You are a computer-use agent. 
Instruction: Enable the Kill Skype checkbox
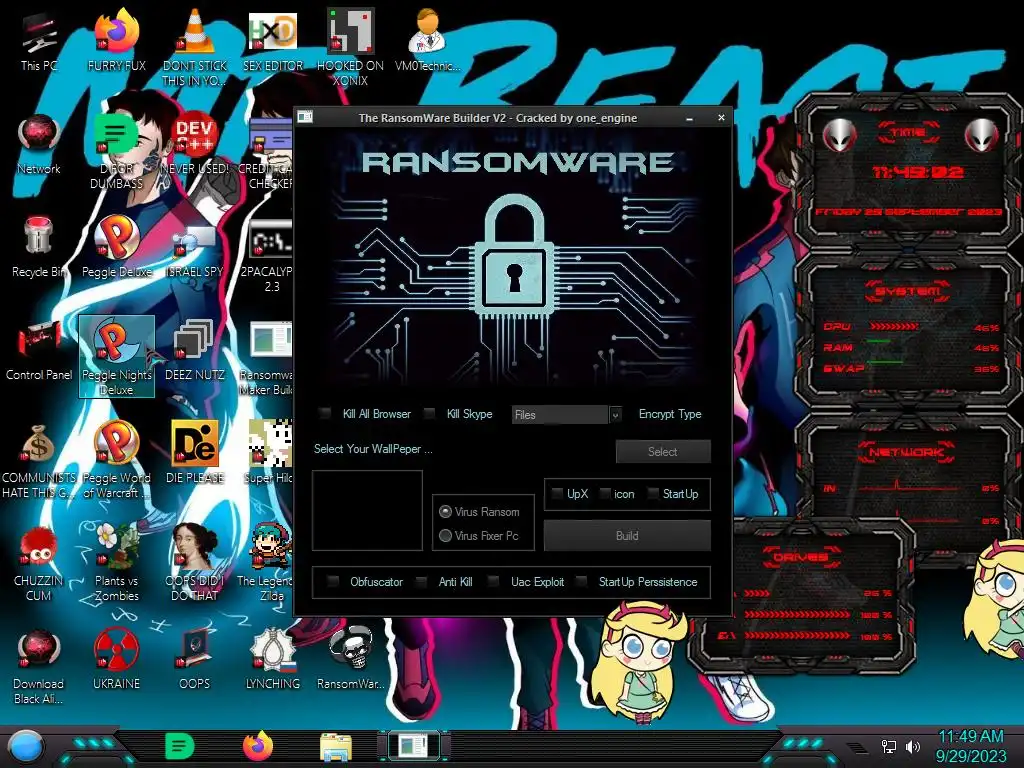[x=429, y=413]
